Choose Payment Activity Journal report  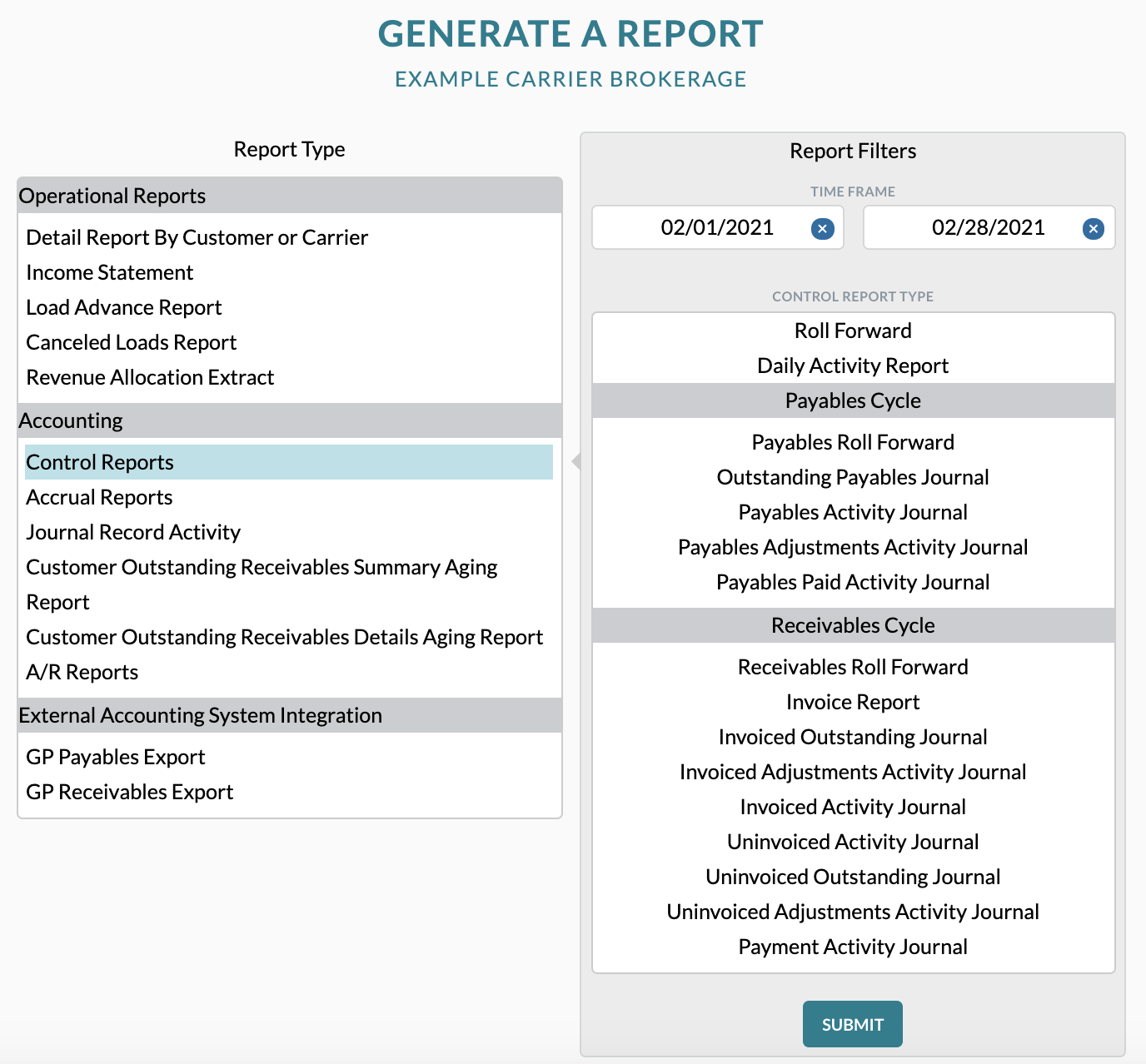tap(852, 946)
